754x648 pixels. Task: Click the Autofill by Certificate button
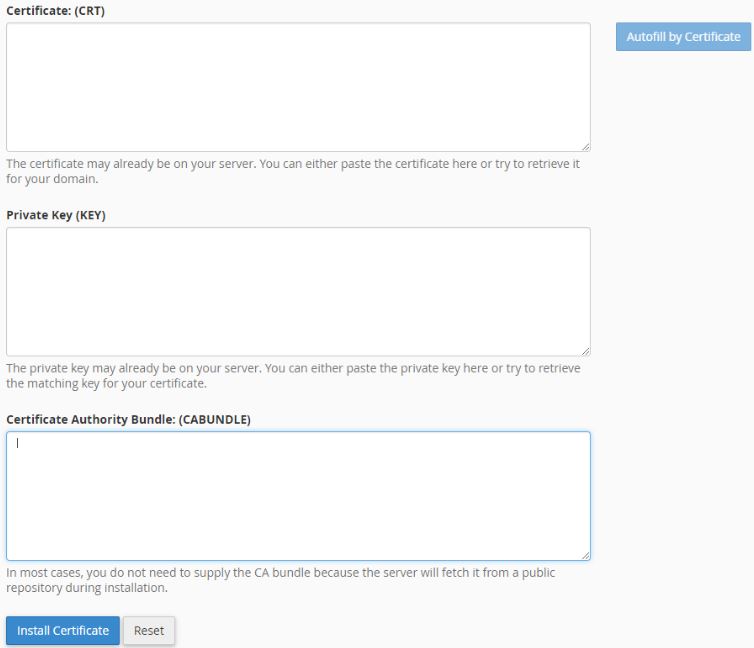683,37
